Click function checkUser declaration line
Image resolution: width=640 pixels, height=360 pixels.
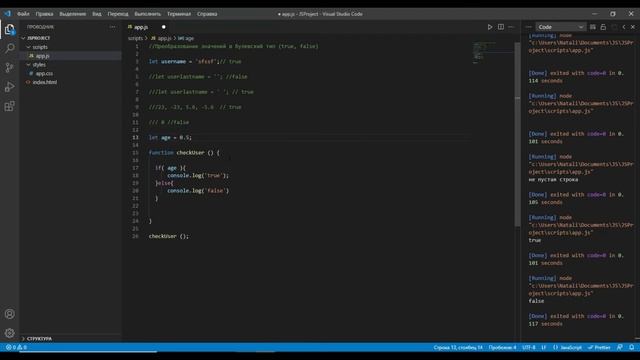184,153
